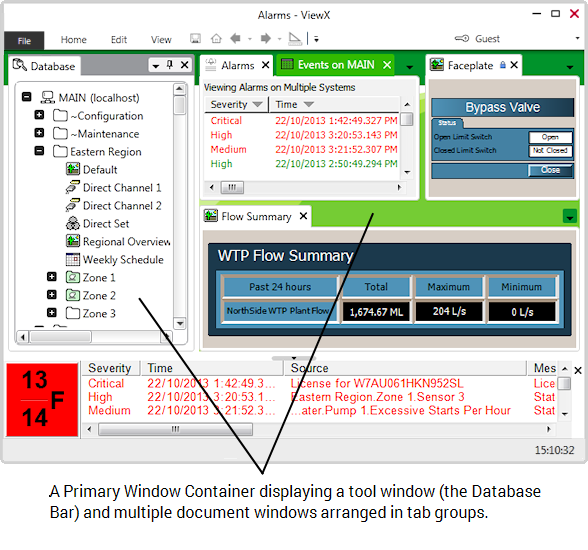Click the red alarm count indicator

42,400
